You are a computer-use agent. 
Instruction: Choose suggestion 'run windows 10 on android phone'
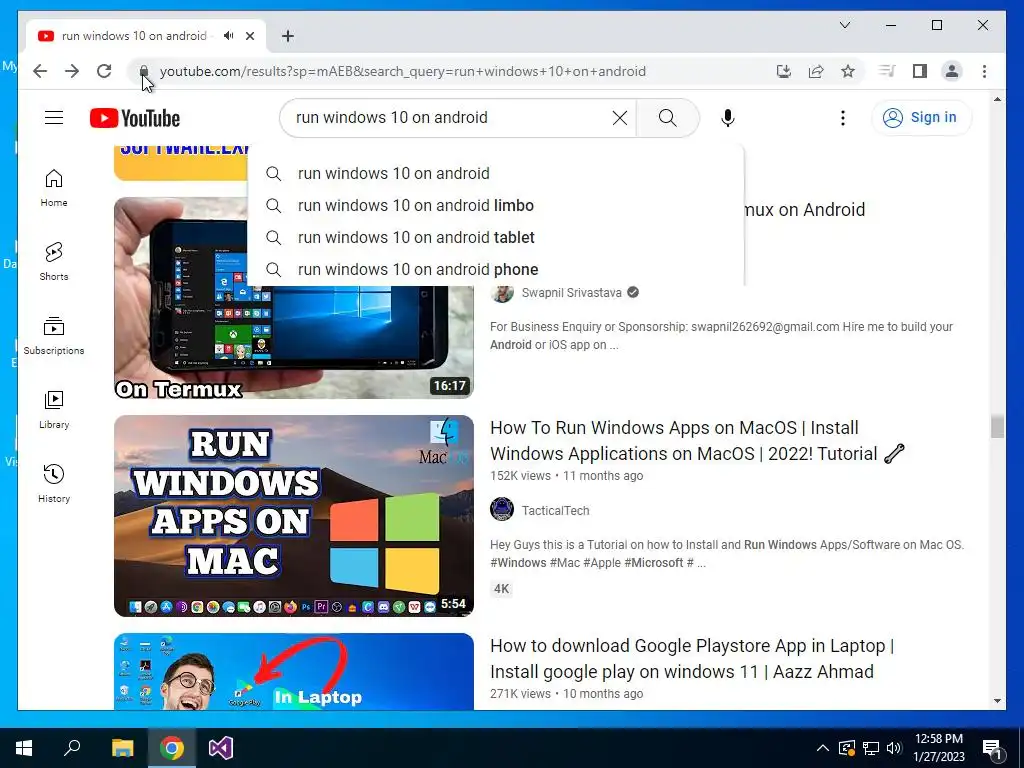coord(496,269)
